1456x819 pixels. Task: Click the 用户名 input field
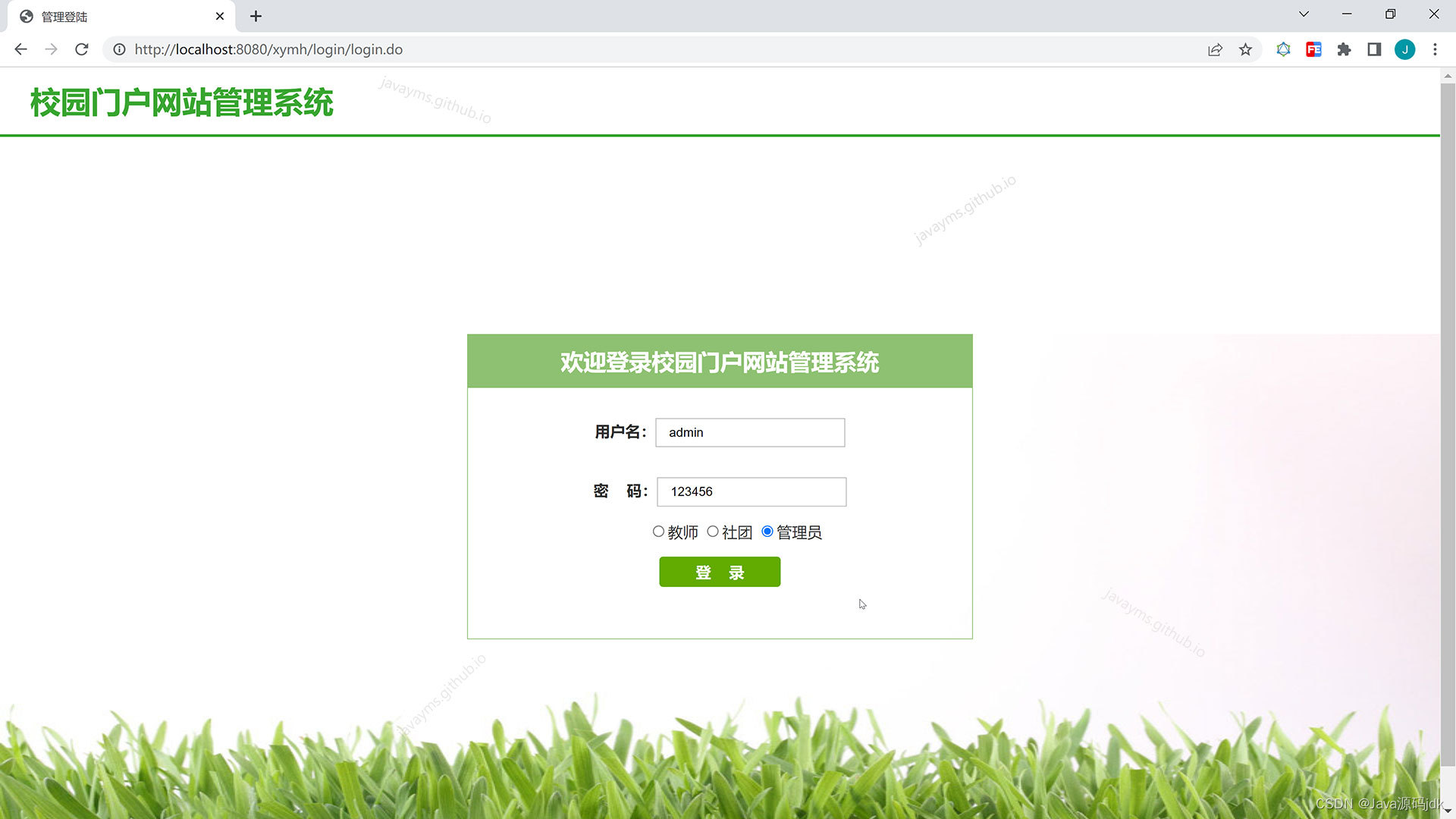point(750,432)
